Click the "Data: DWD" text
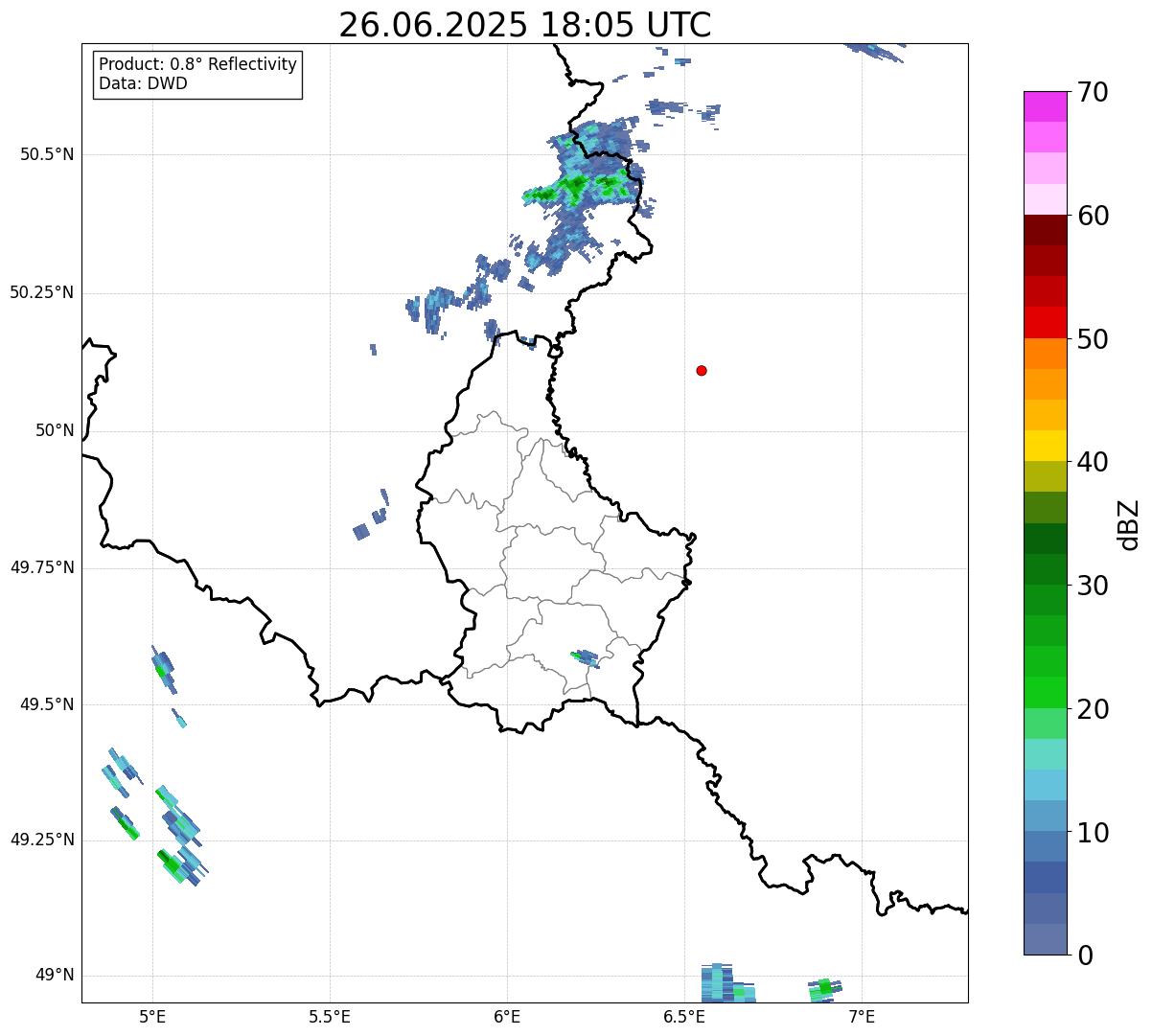1152x1036 pixels. 143,83
